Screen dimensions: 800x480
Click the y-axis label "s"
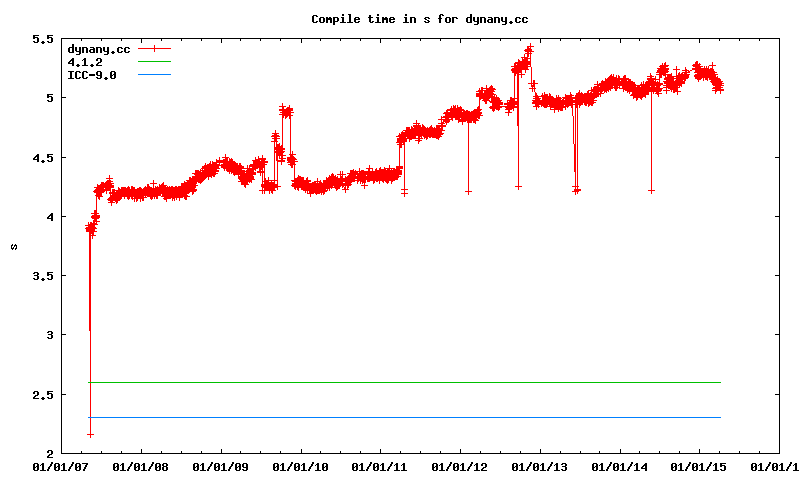coord(14,246)
